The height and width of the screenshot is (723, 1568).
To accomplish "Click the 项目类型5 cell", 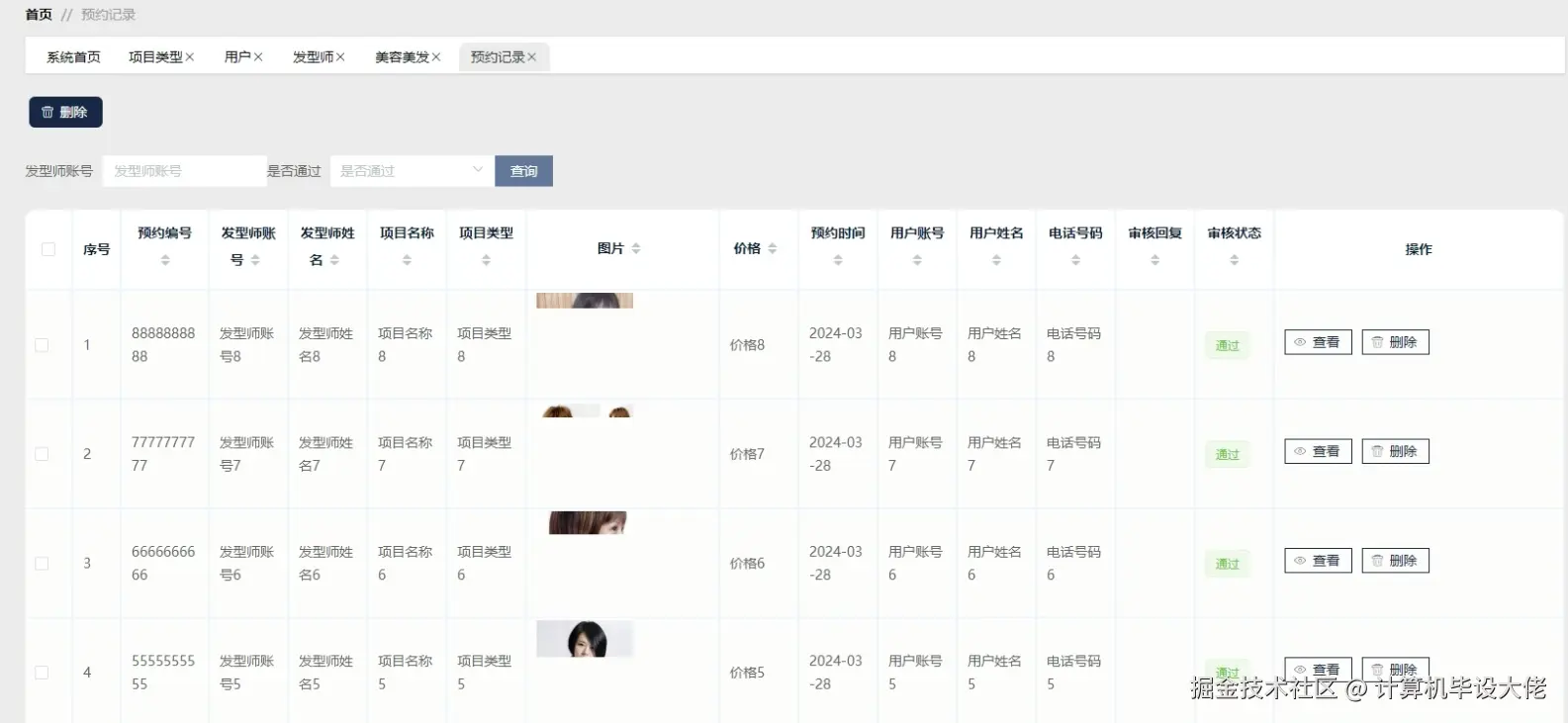I will [484, 673].
